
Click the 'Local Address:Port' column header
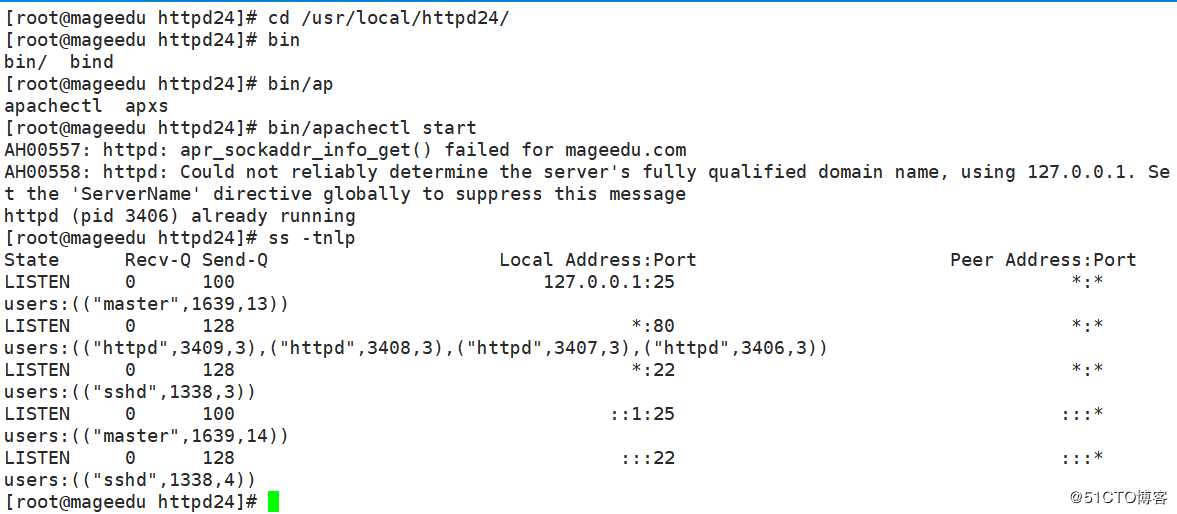point(597,260)
